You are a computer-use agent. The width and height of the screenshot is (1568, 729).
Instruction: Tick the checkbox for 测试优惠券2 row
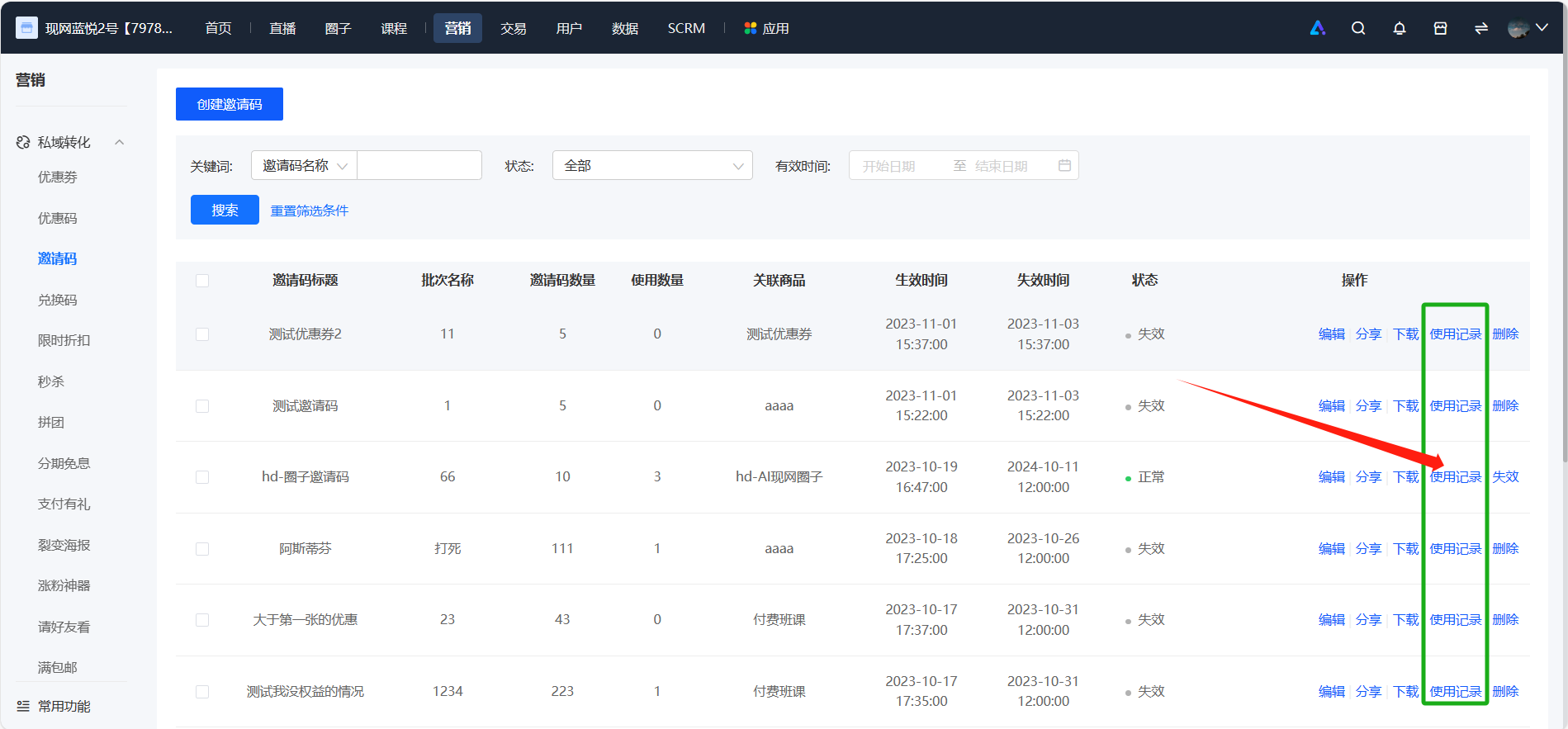pos(202,334)
